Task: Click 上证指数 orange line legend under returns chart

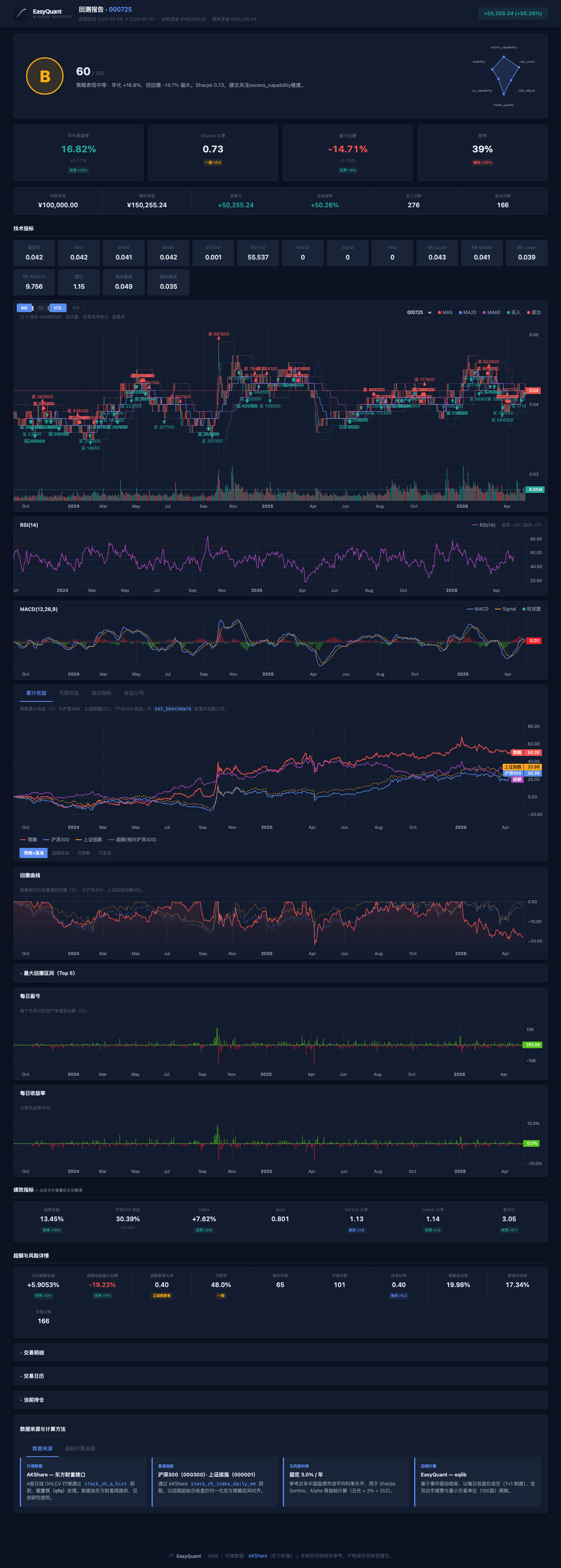Action: coord(89,839)
